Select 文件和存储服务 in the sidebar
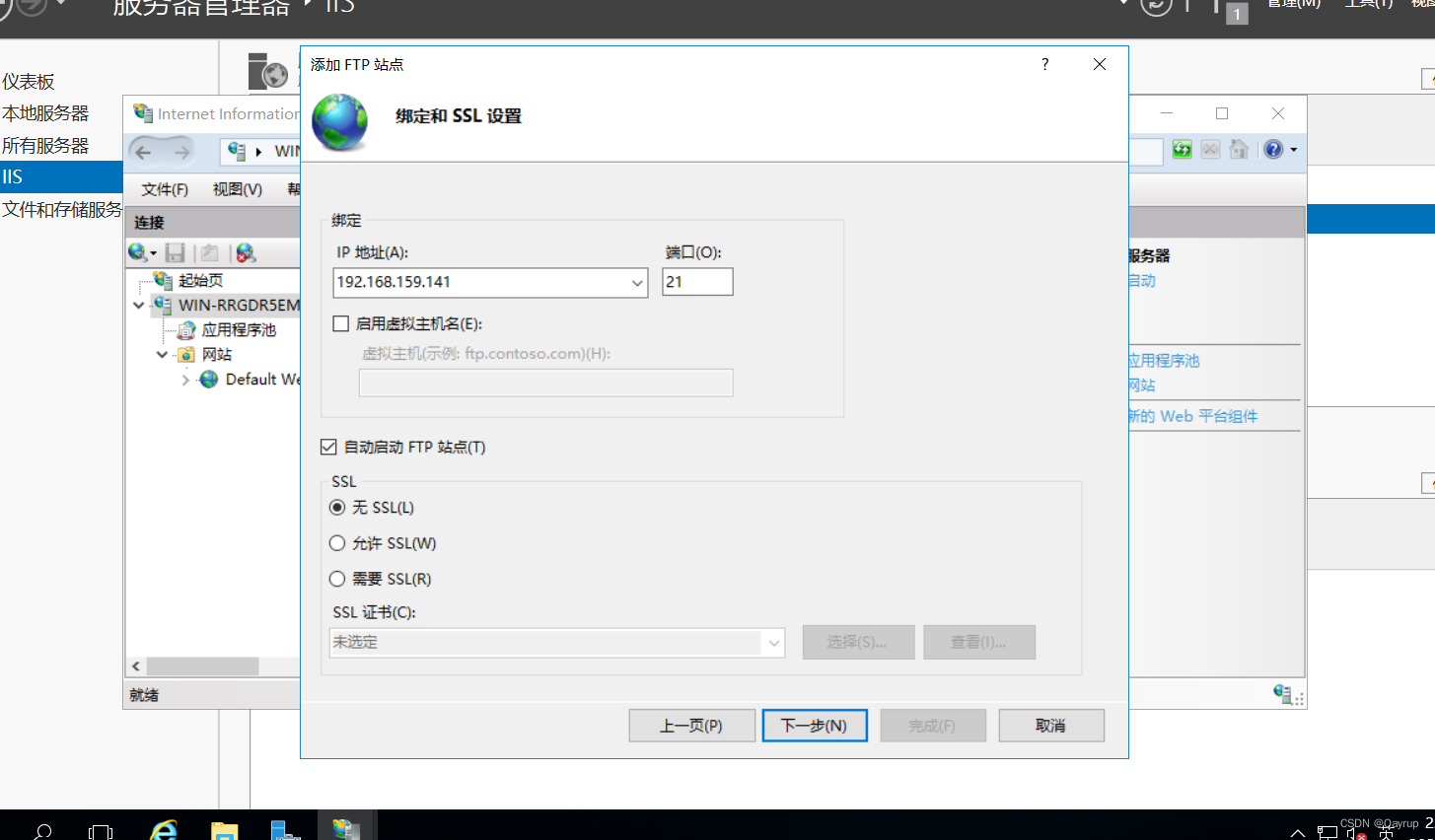1435x840 pixels. click(61, 209)
